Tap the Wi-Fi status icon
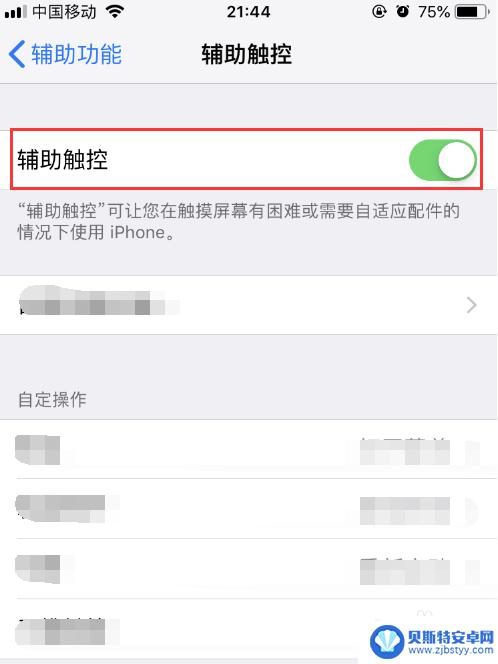 pos(115,12)
